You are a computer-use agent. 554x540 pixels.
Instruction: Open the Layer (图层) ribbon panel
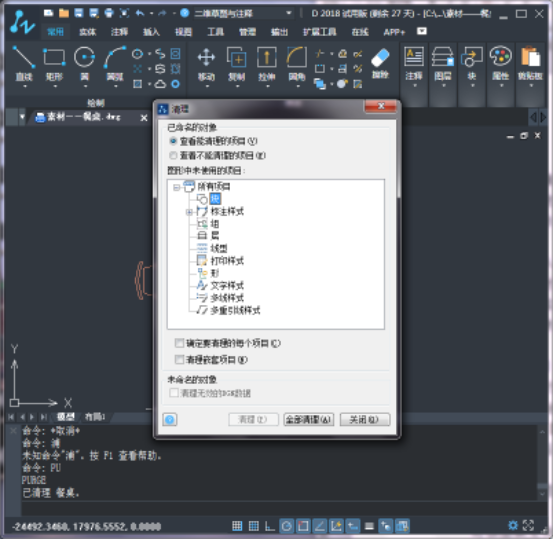(443, 65)
